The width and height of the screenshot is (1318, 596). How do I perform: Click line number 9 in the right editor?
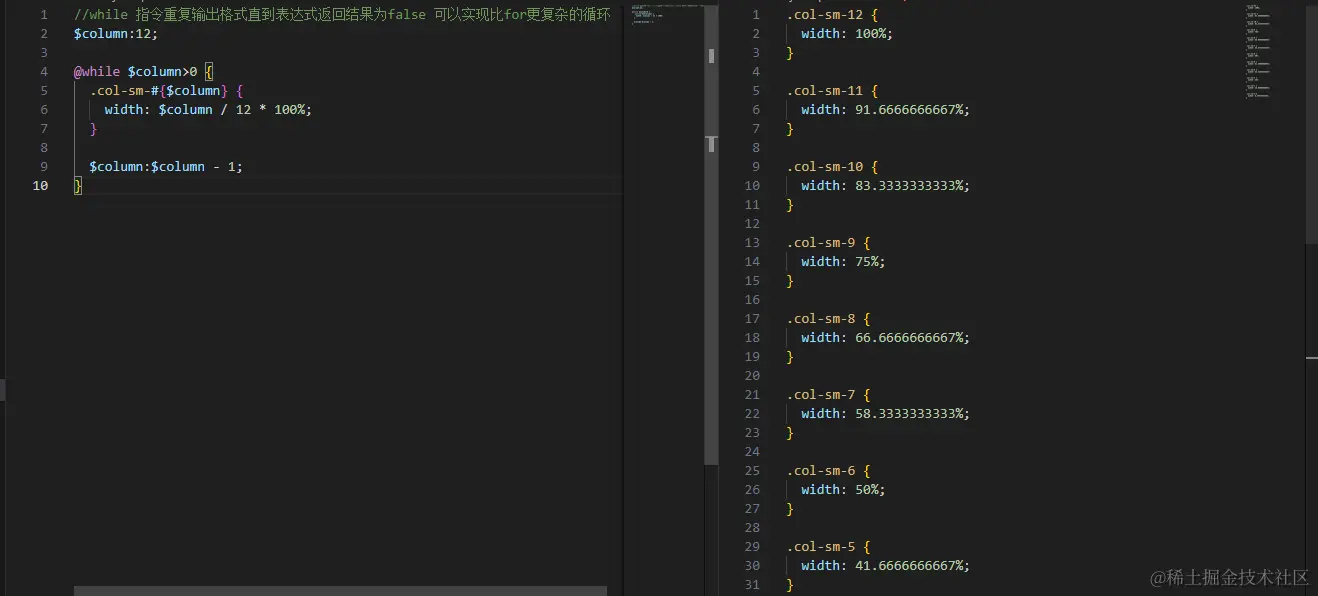[756, 167]
